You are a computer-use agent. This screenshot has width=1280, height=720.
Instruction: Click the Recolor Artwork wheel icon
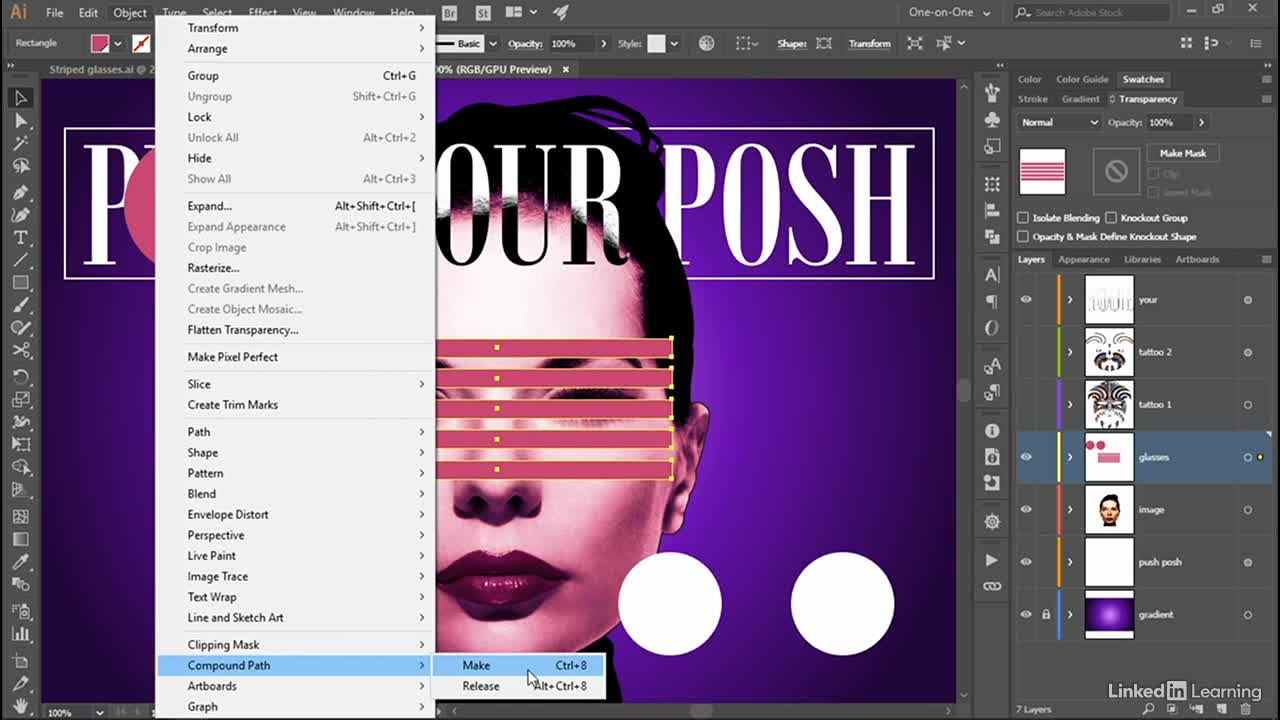click(x=707, y=43)
